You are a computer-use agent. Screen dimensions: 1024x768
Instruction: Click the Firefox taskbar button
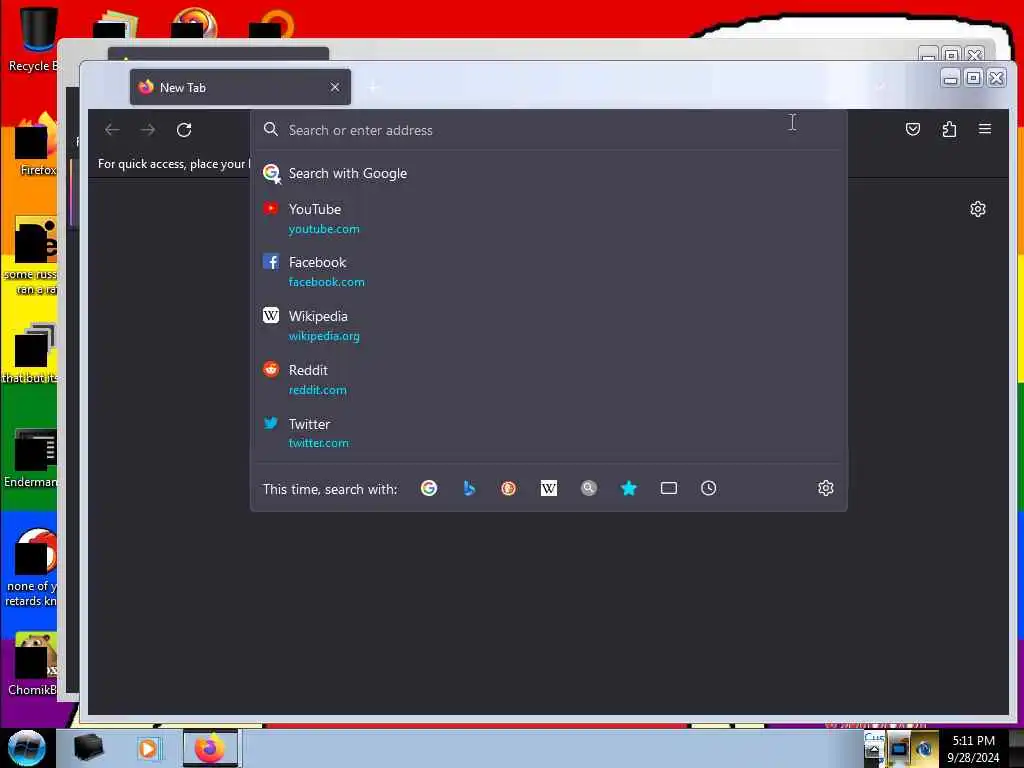point(210,748)
